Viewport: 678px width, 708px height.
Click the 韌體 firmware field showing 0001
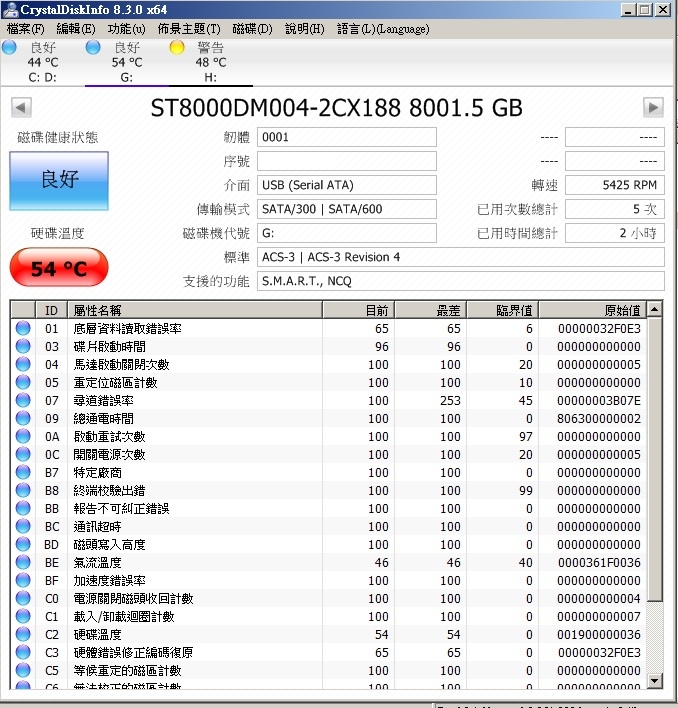tap(347, 137)
